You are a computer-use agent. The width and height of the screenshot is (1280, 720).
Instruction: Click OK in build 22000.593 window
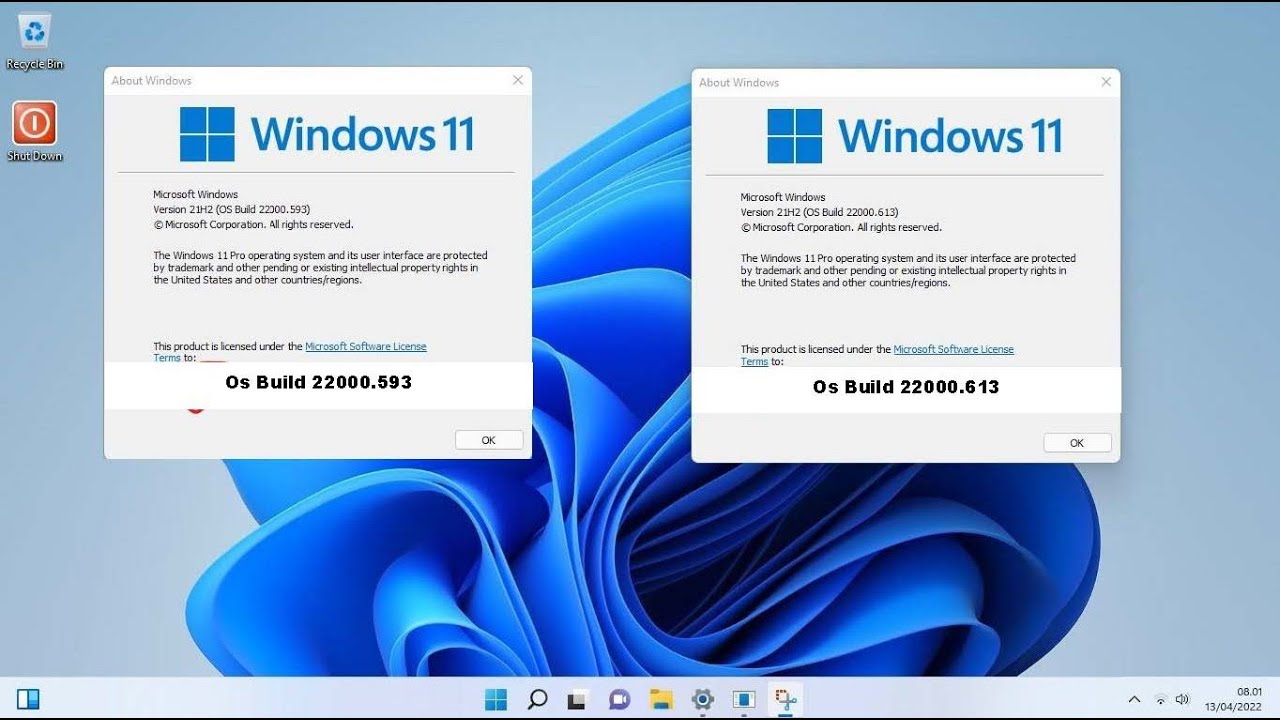tap(489, 440)
